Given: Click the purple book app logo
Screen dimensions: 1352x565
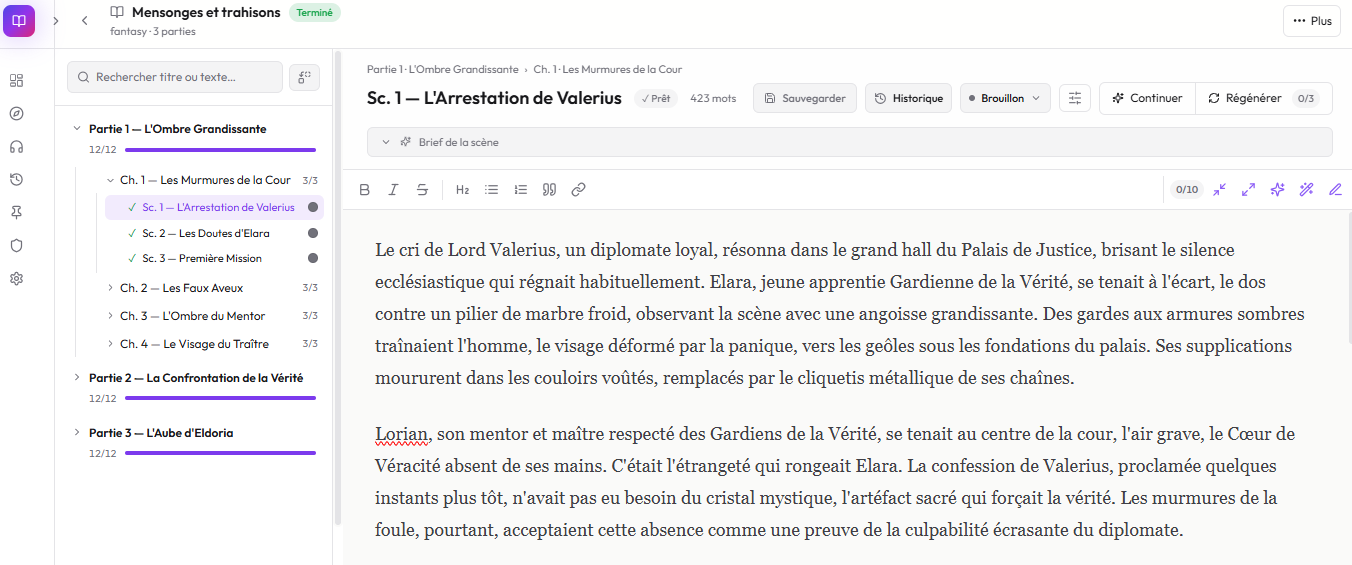Looking at the screenshot, I should click(x=19, y=20).
